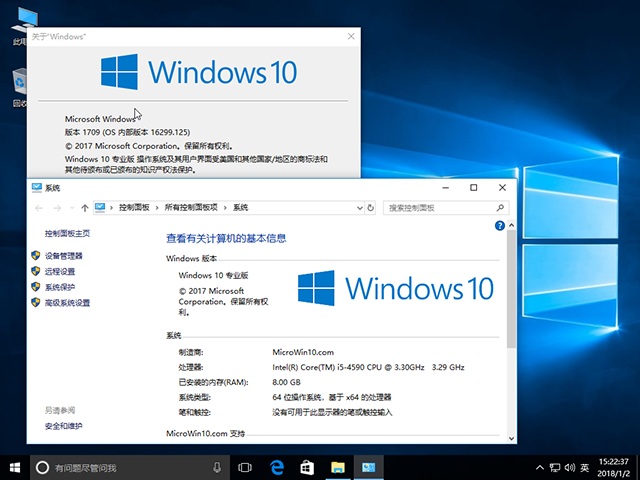Show hidden system tray icons
Screen dimensions: 640x480
click(x=540, y=468)
